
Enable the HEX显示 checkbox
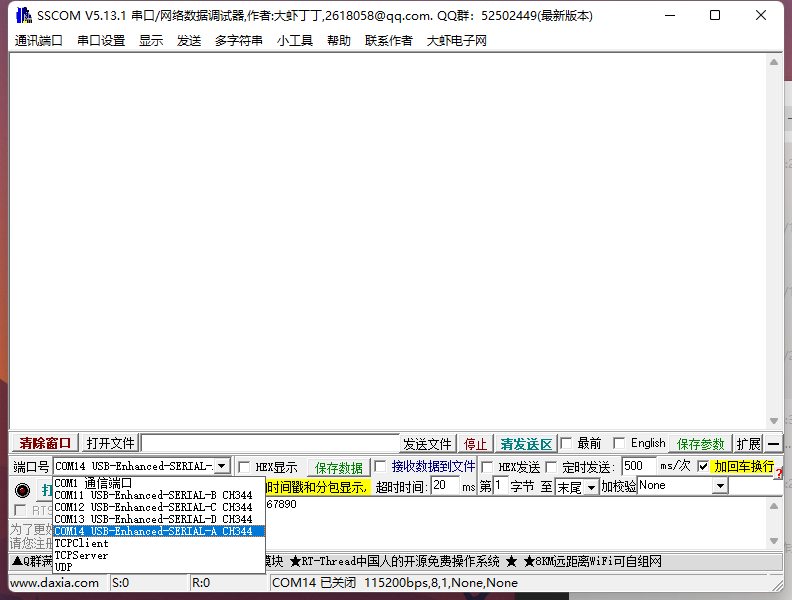tap(244, 467)
